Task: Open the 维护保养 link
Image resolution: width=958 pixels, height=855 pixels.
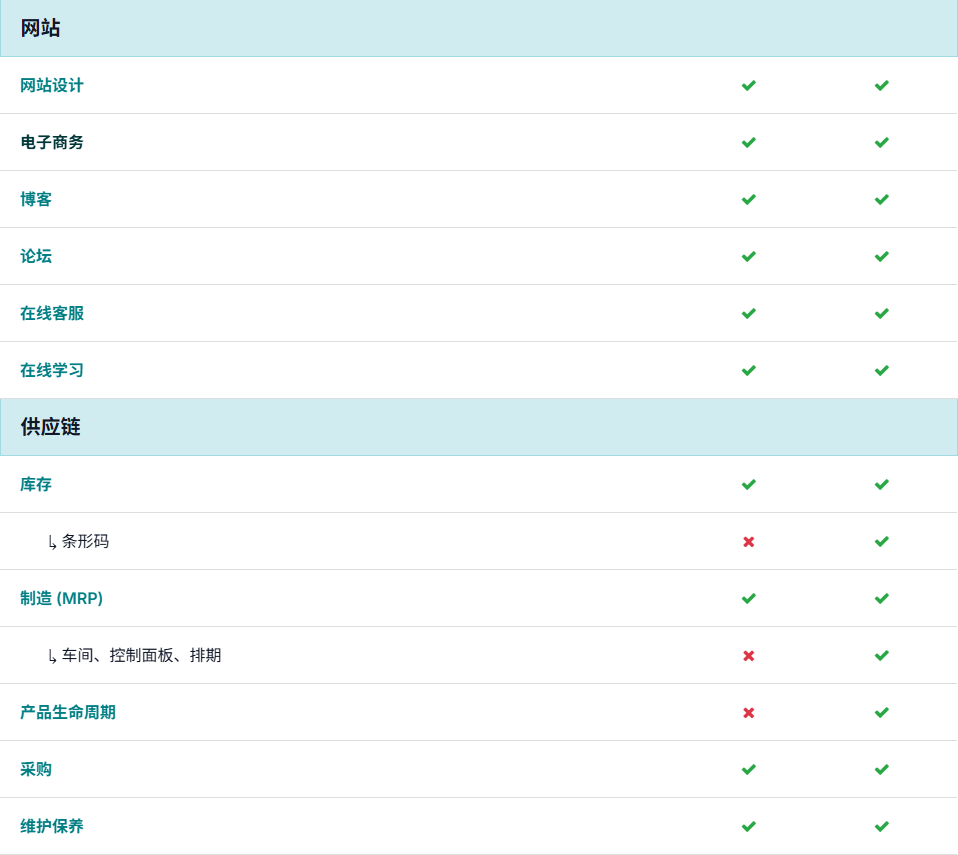Action: click(x=52, y=827)
